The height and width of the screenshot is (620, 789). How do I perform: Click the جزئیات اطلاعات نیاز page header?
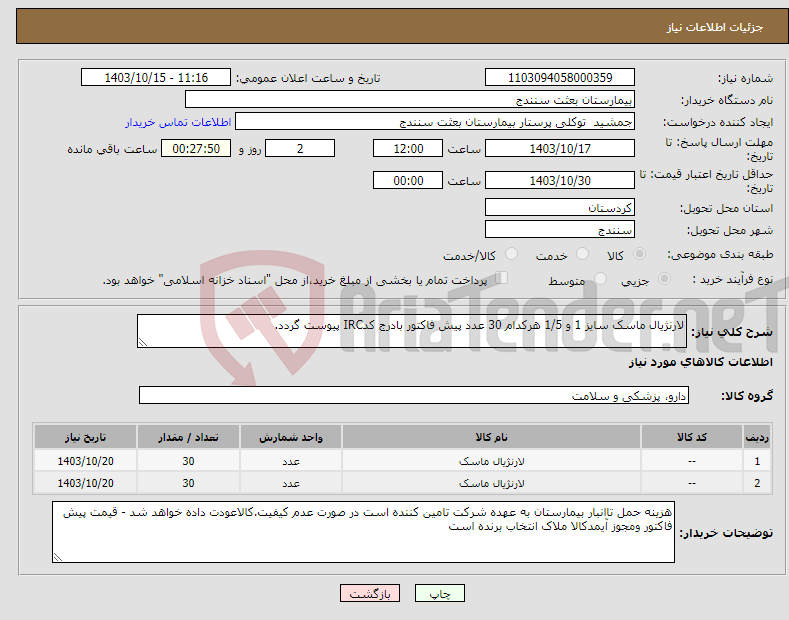715,27
